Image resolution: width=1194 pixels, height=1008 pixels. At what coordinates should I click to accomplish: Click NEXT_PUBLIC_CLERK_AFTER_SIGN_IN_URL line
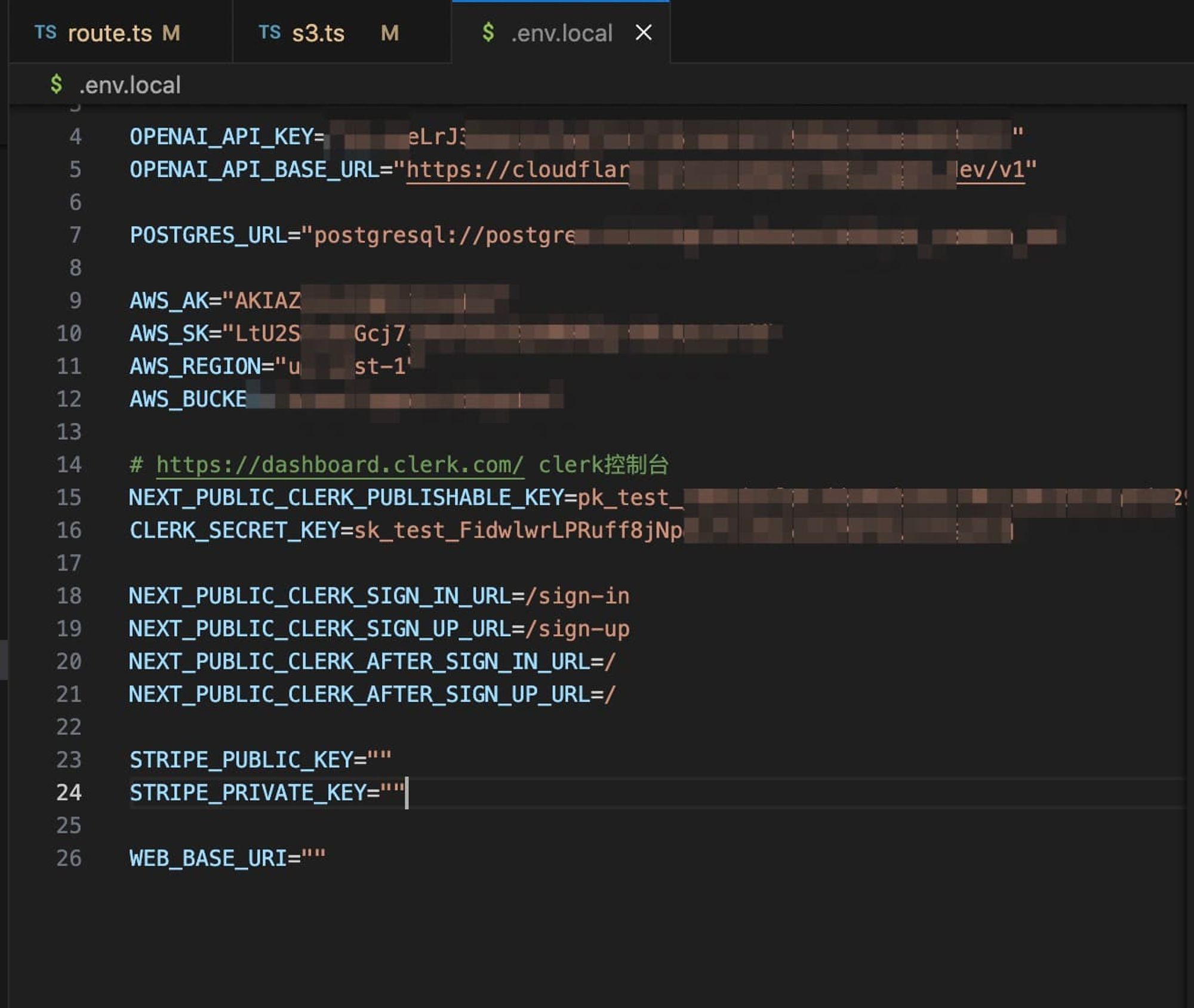coord(373,661)
